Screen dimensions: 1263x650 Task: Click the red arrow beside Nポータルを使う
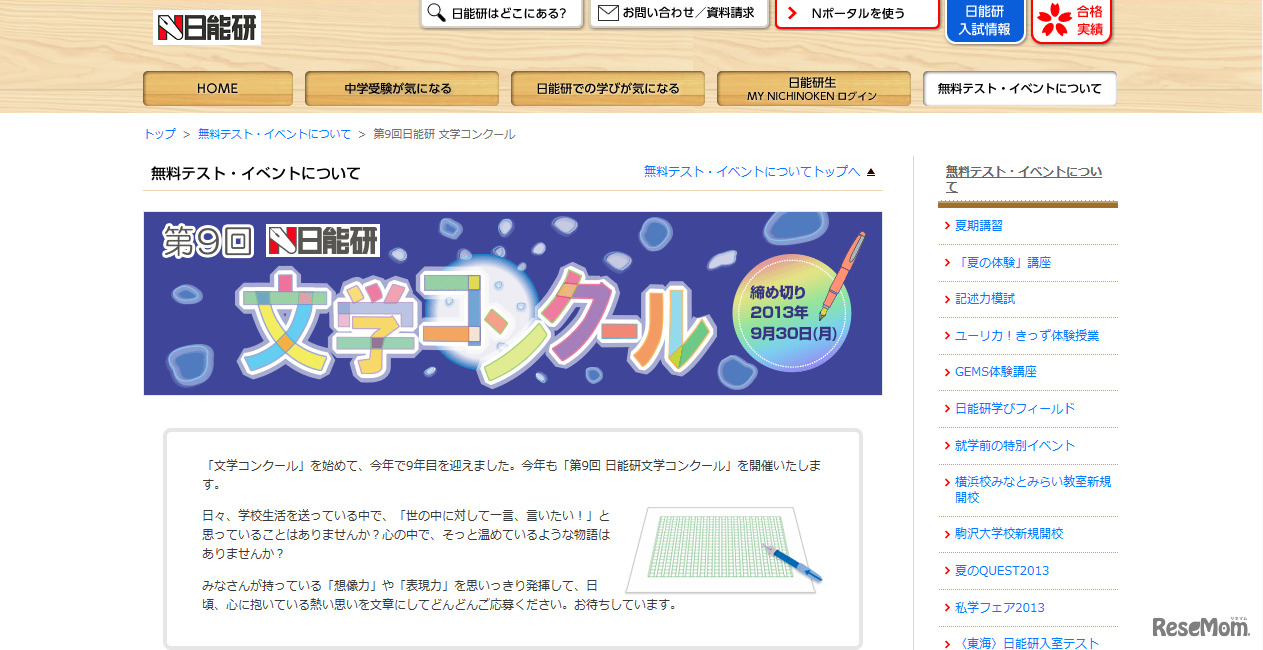click(792, 14)
